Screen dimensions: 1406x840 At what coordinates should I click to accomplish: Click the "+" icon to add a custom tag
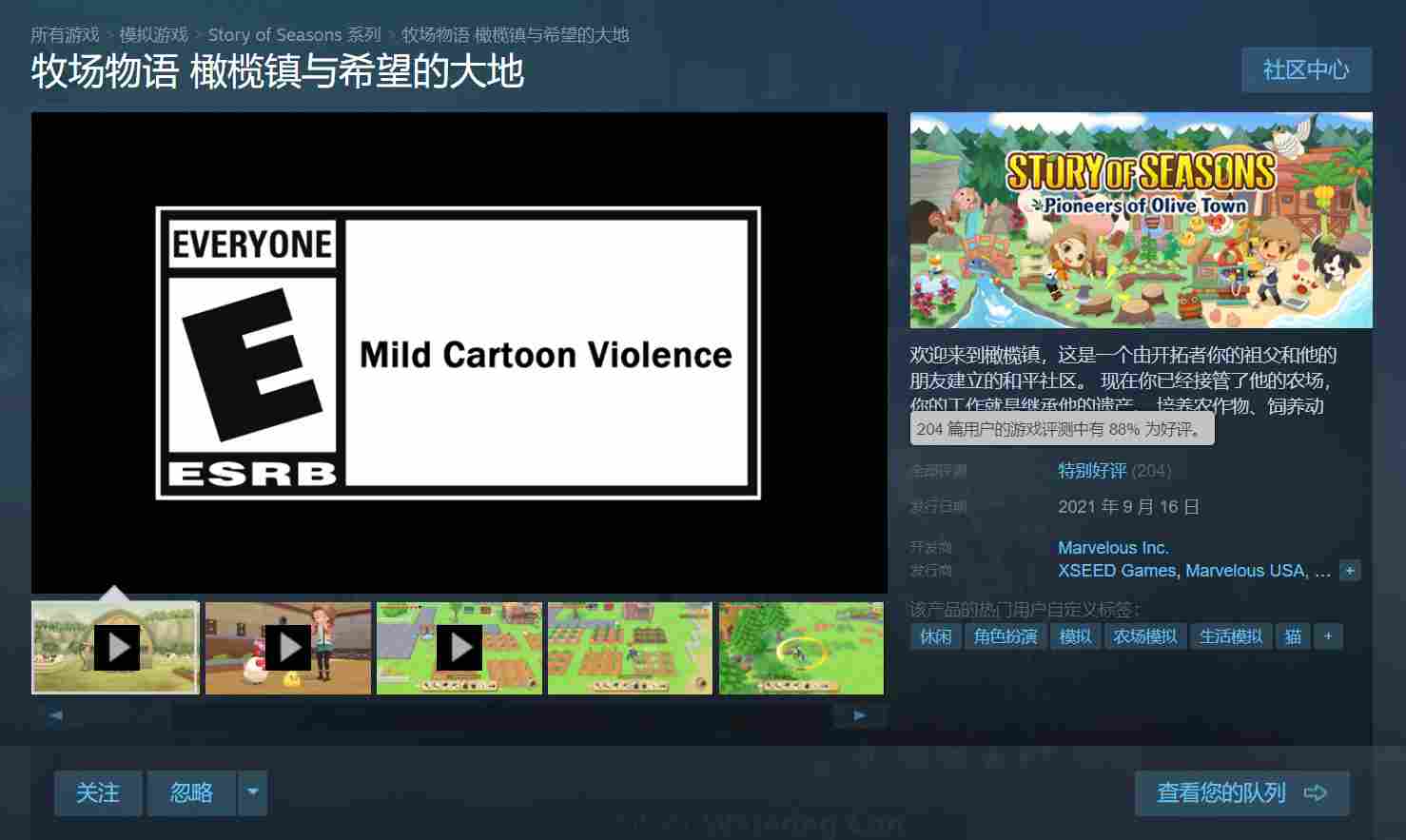click(x=1328, y=636)
